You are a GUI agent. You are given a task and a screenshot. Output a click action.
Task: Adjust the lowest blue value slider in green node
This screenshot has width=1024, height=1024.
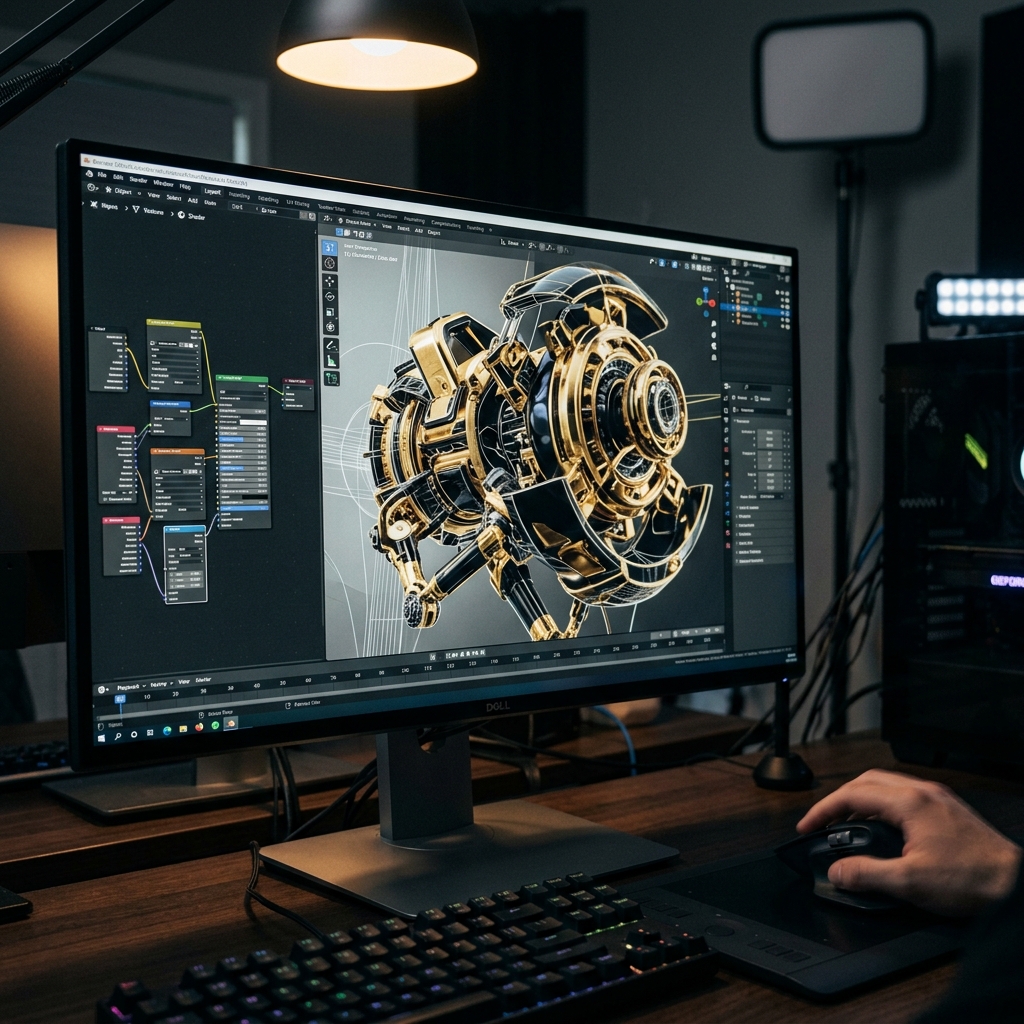244,509
